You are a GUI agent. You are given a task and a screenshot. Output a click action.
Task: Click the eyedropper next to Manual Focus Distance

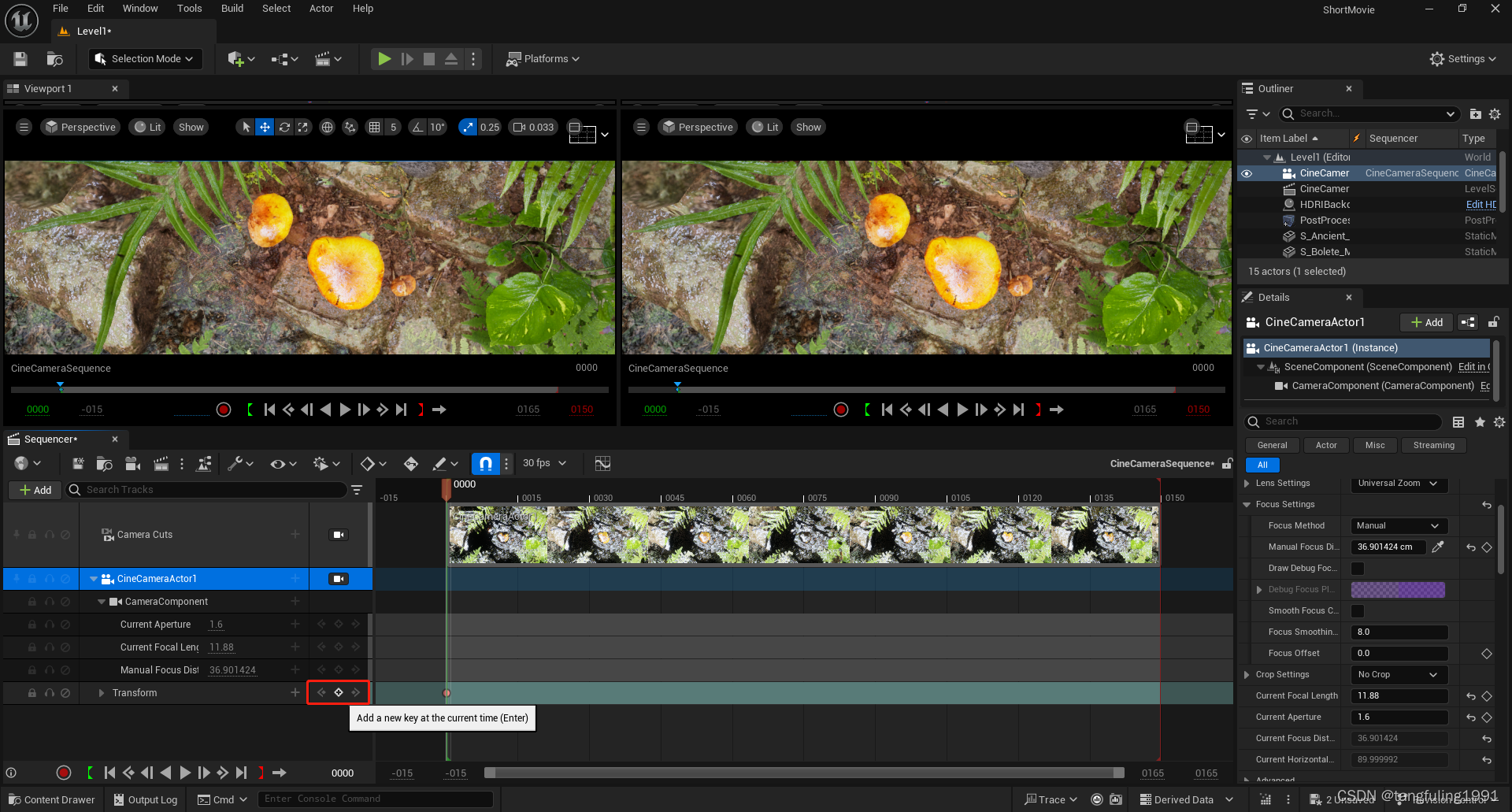(x=1438, y=547)
